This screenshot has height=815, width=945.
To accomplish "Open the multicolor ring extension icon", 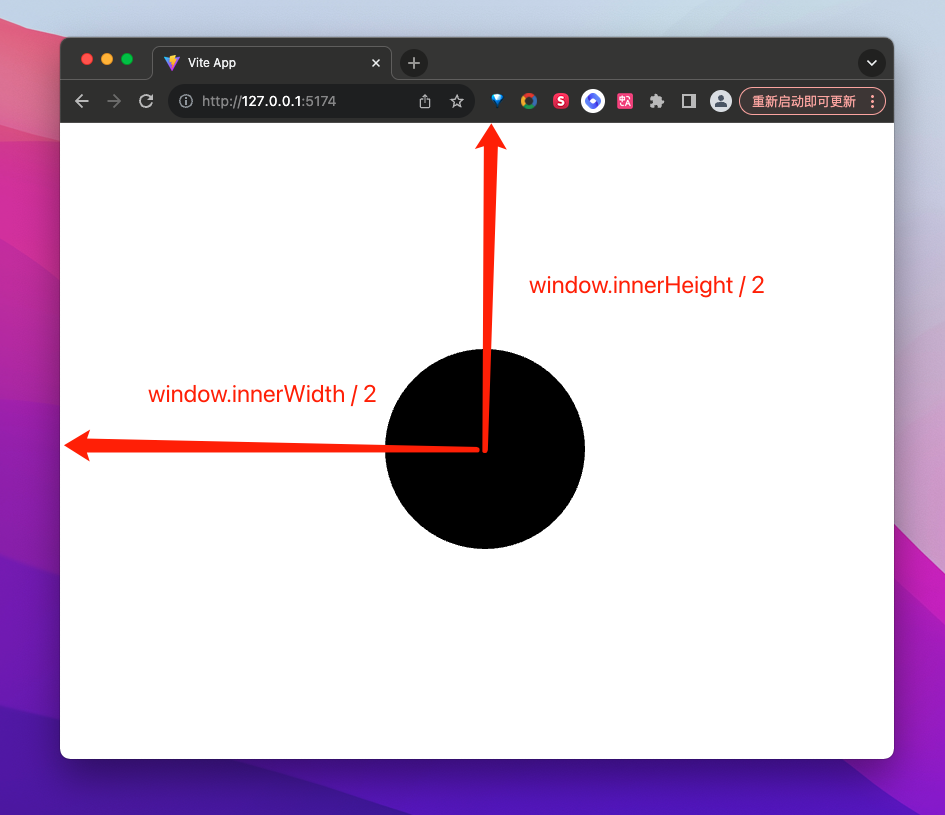I will [x=529, y=101].
